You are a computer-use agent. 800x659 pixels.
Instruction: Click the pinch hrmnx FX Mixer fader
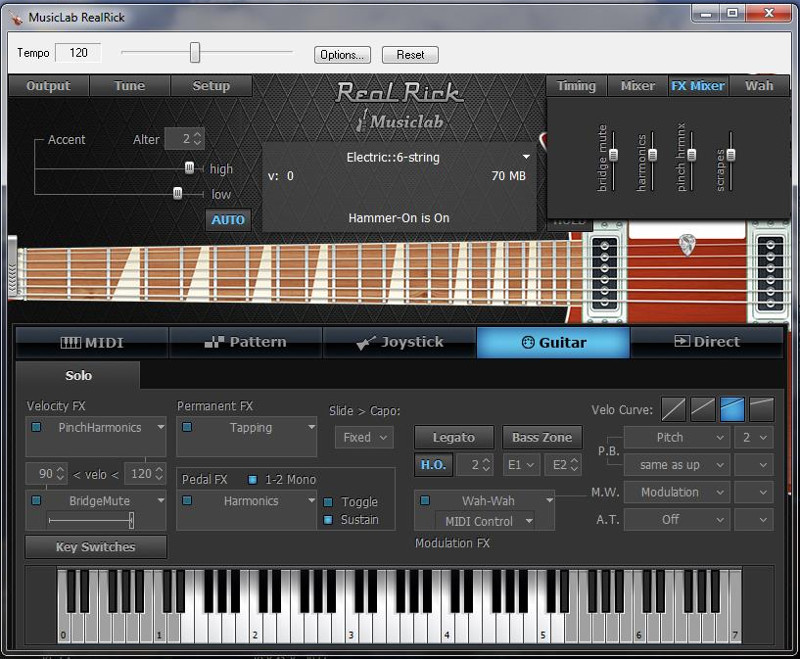click(x=692, y=155)
